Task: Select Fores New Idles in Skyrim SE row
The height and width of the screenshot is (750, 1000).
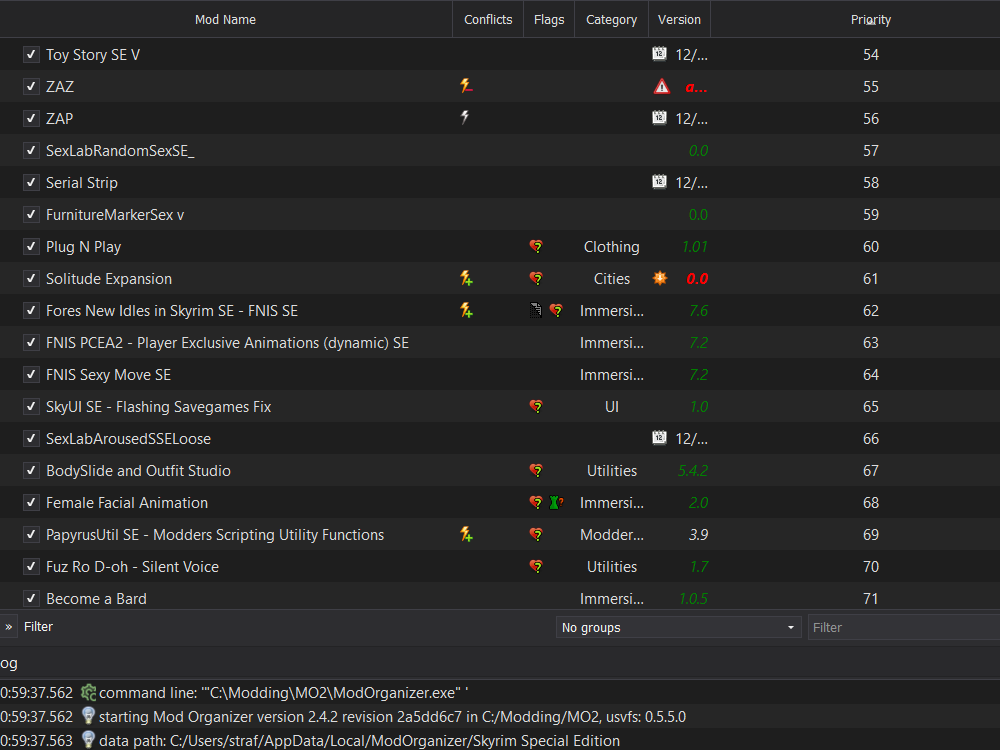Action: click(500, 311)
